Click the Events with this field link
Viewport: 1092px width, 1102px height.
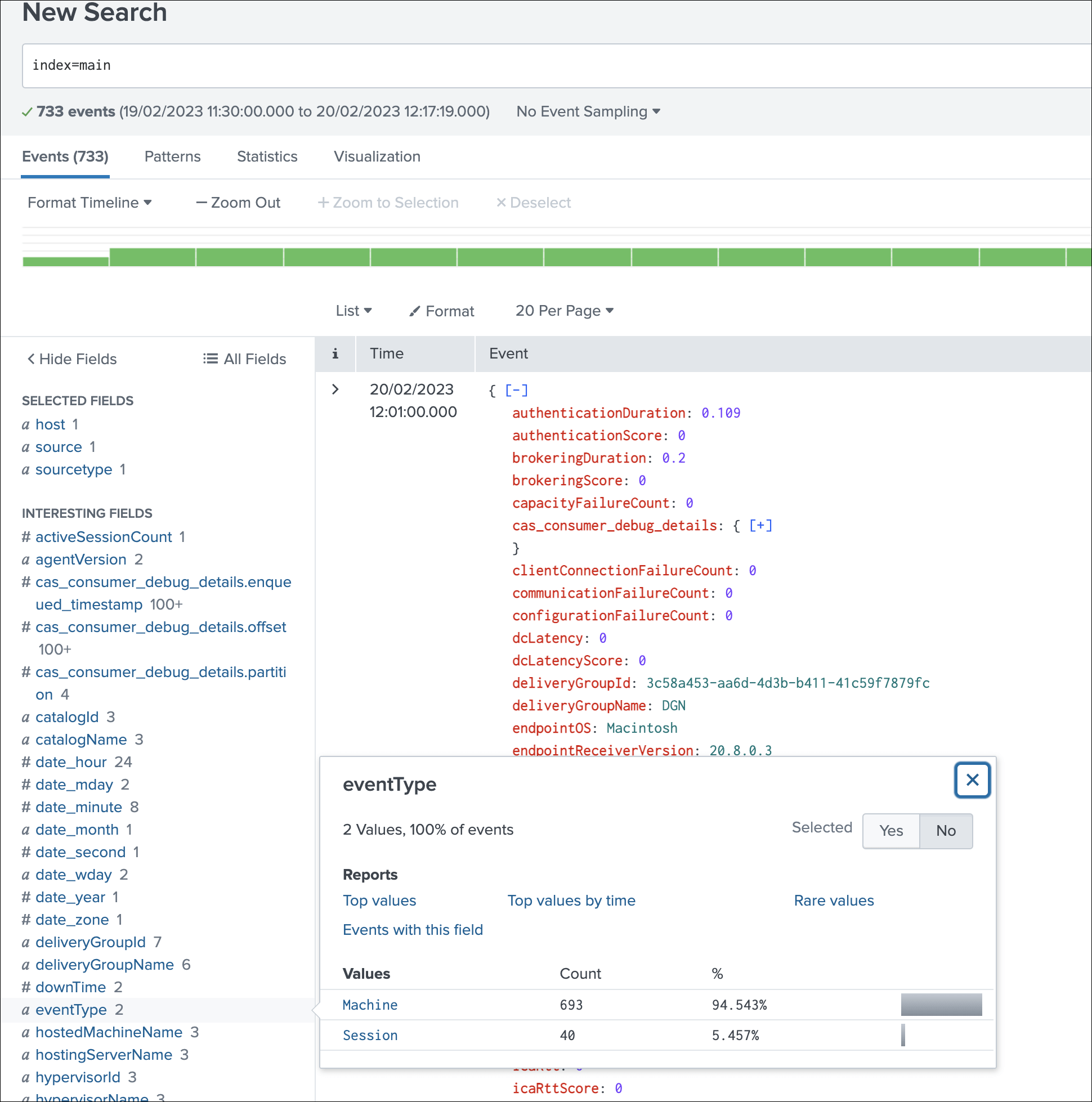click(413, 930)
